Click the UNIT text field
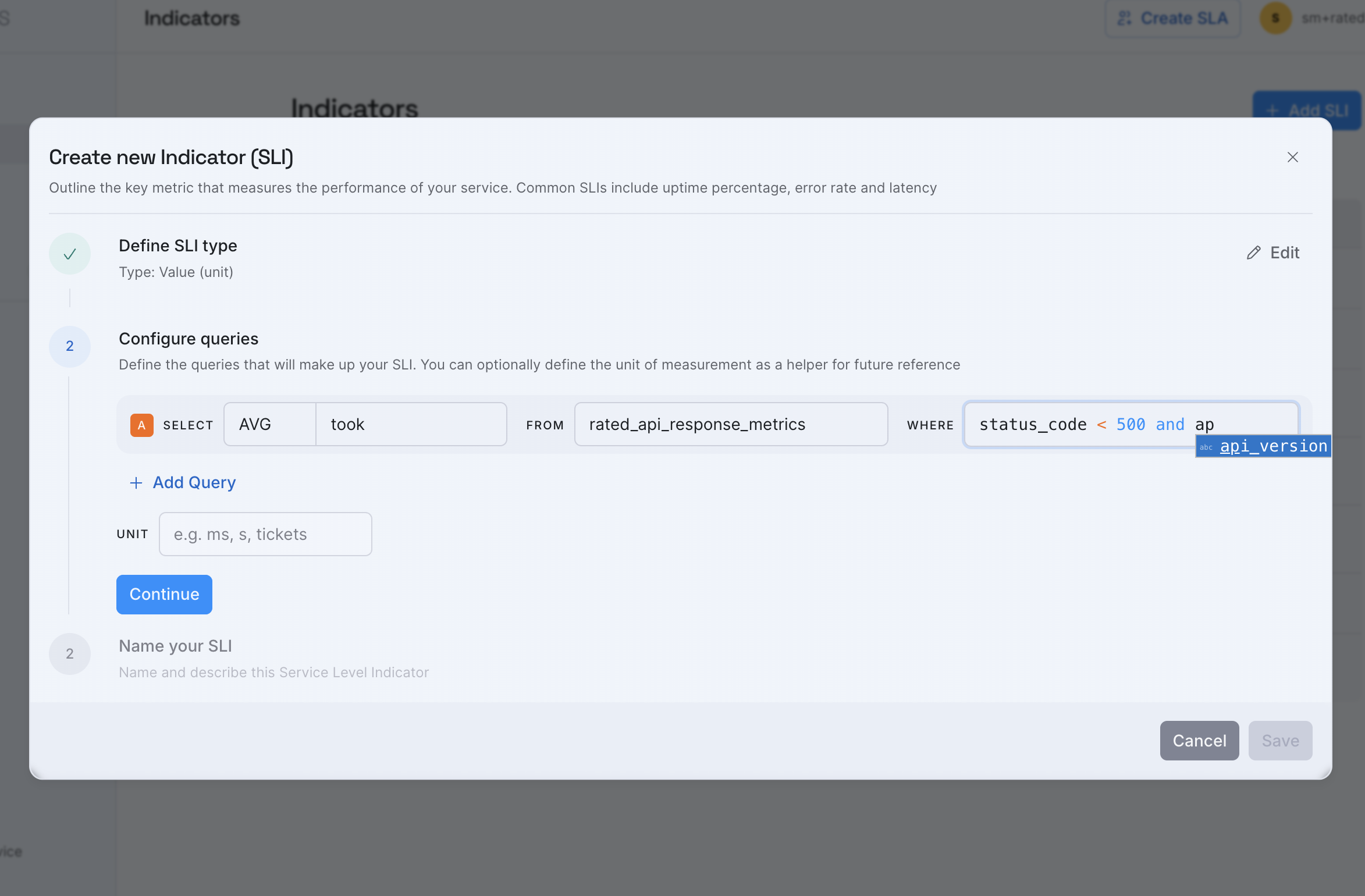 coord(265,534)
